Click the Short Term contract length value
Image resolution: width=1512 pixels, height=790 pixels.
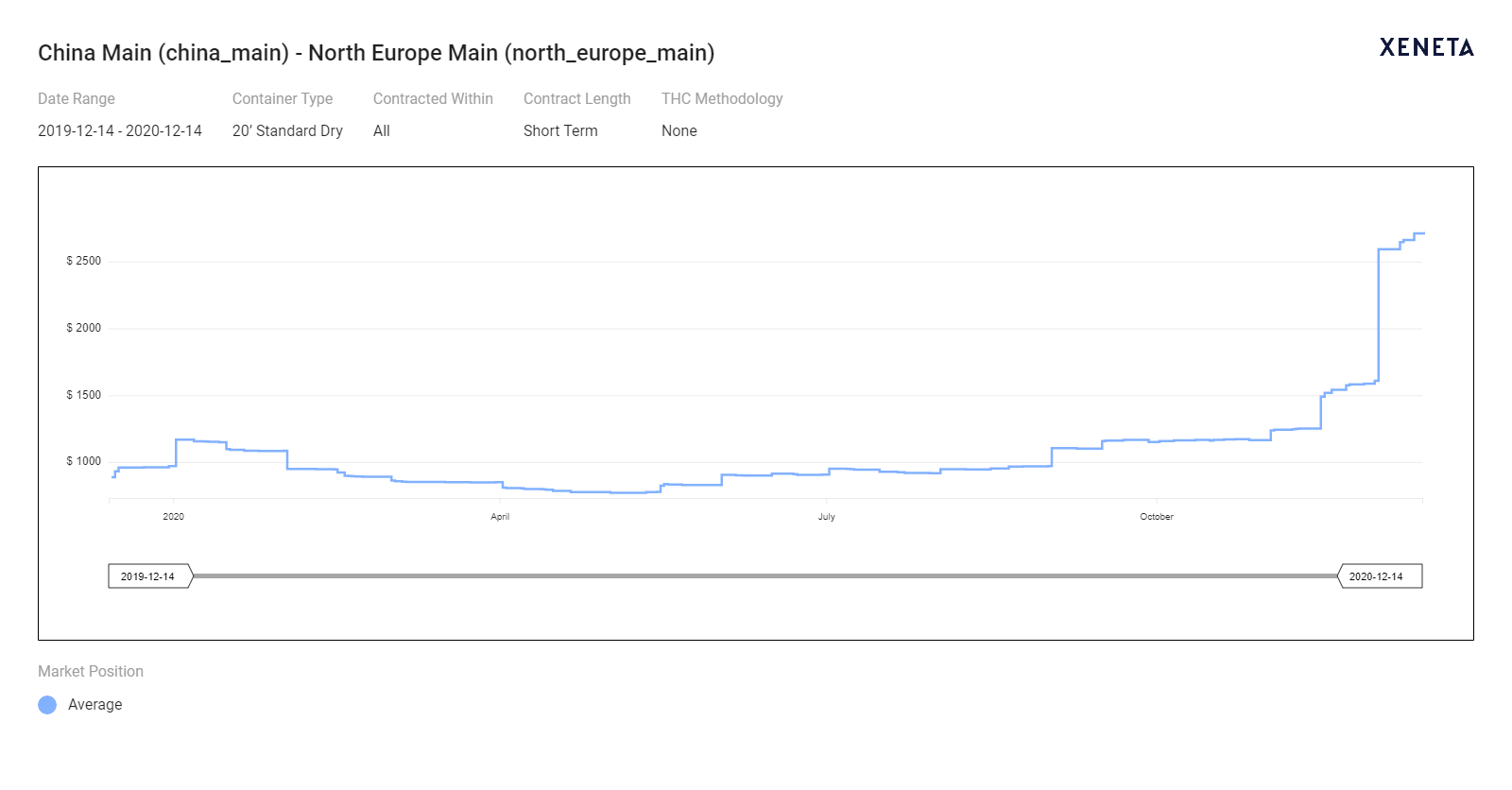click(x=560, y=131)
